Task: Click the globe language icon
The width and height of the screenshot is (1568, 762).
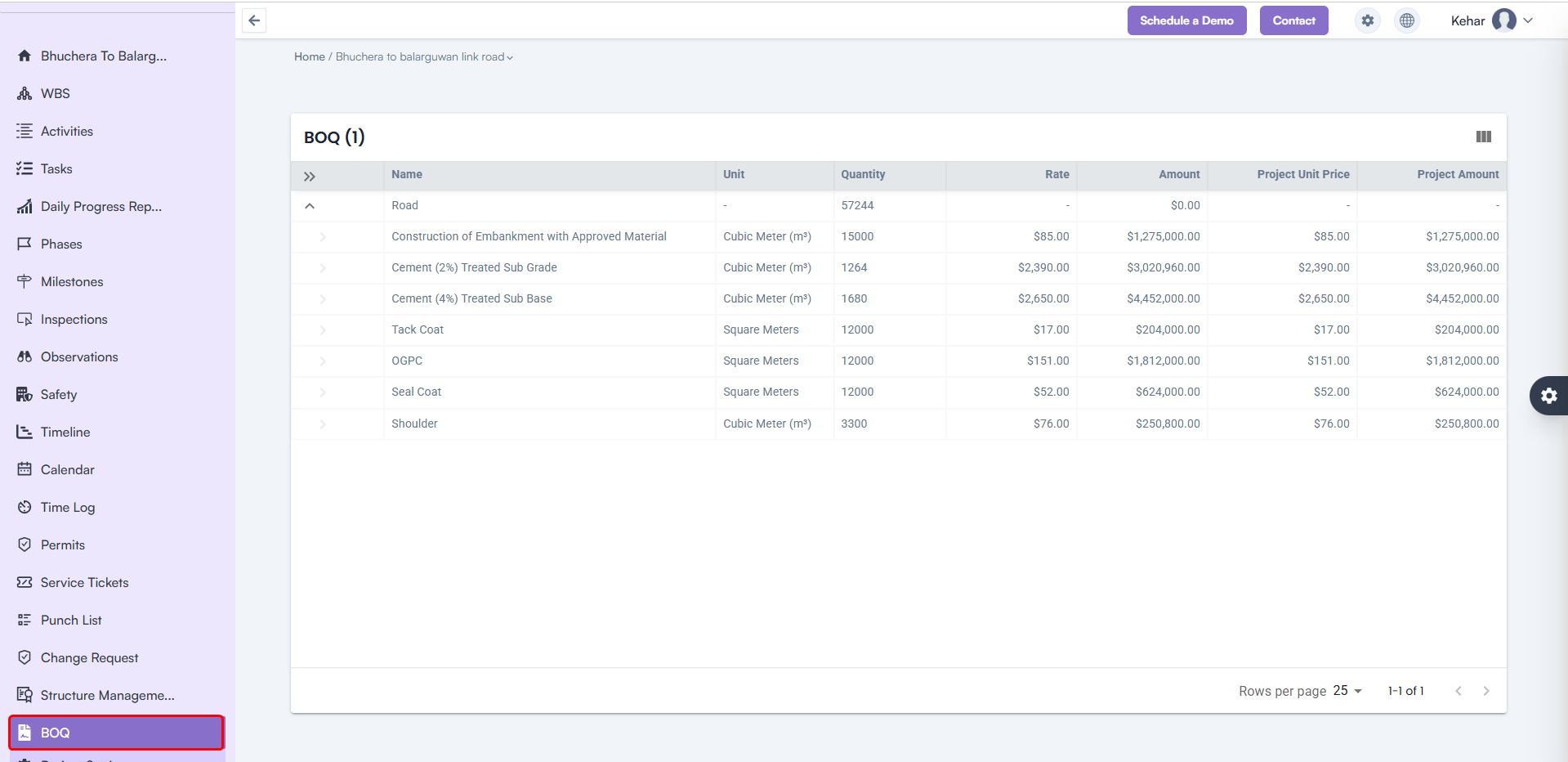Action: (1406, 20)
